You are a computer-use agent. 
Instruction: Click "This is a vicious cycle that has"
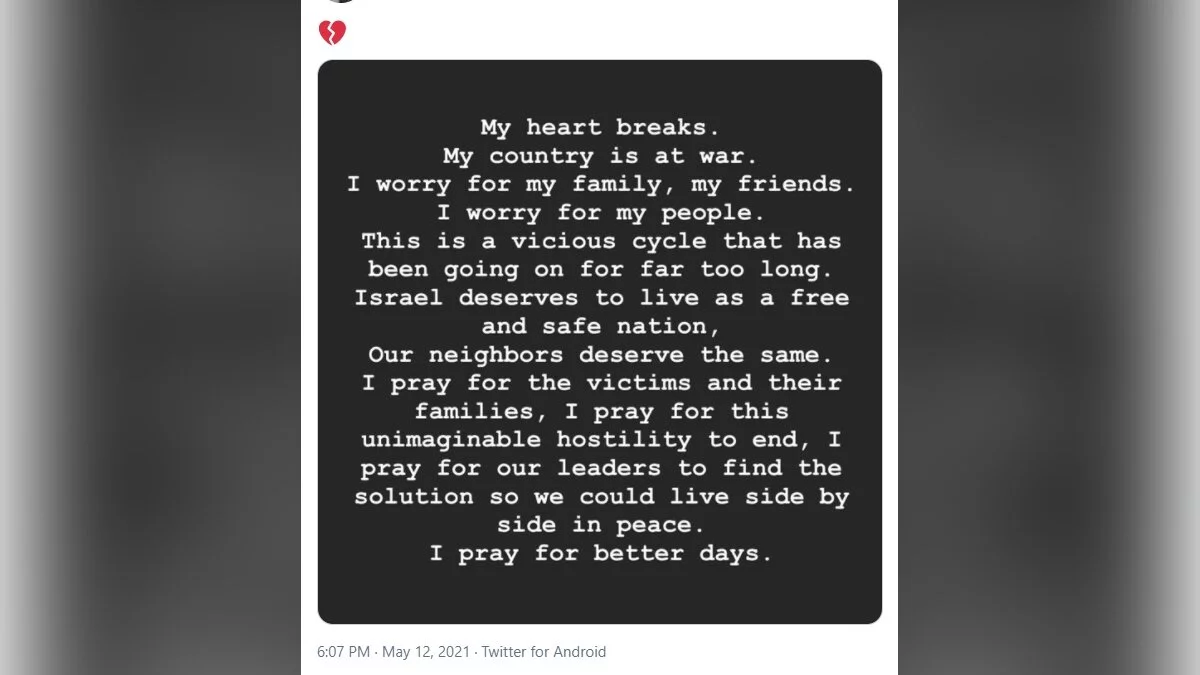601,241
